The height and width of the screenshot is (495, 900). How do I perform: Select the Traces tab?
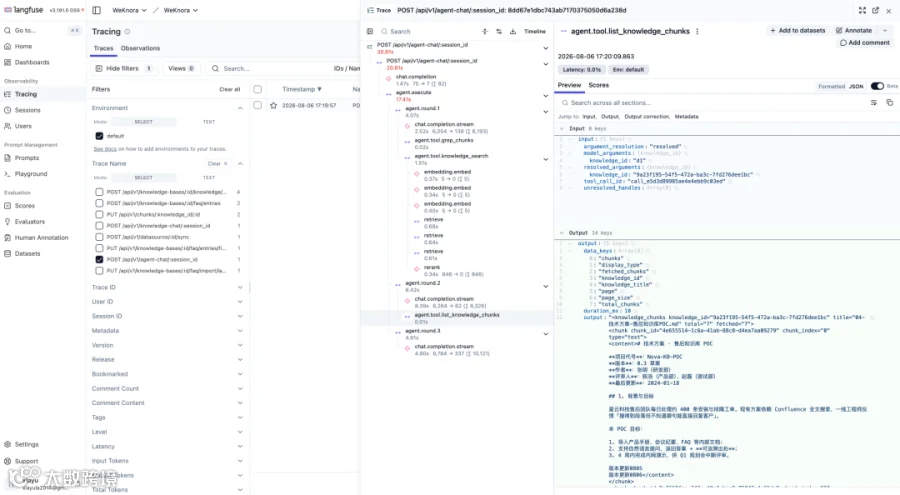[x=103, y=48]
